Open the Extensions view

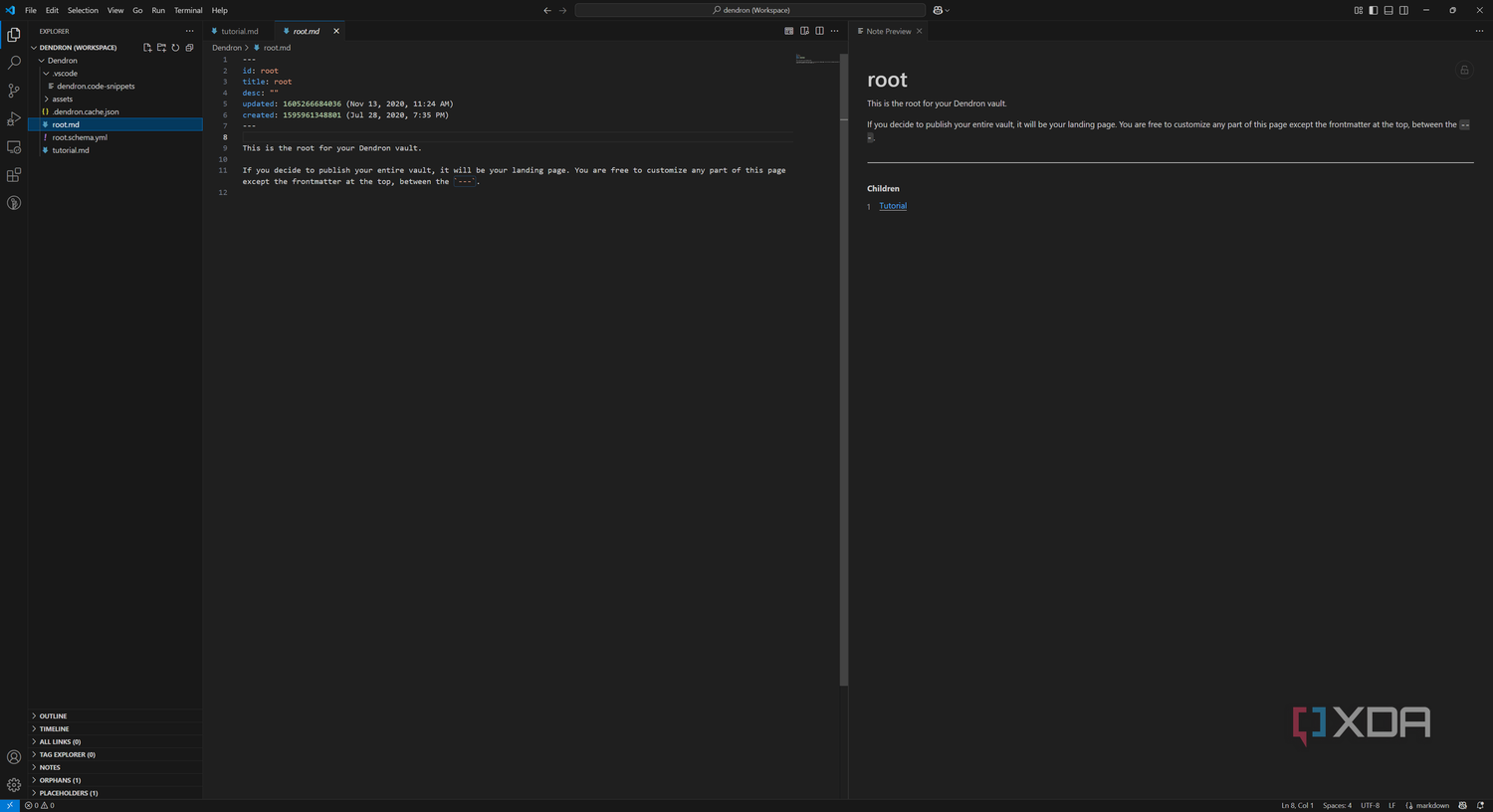pos(14,175)
